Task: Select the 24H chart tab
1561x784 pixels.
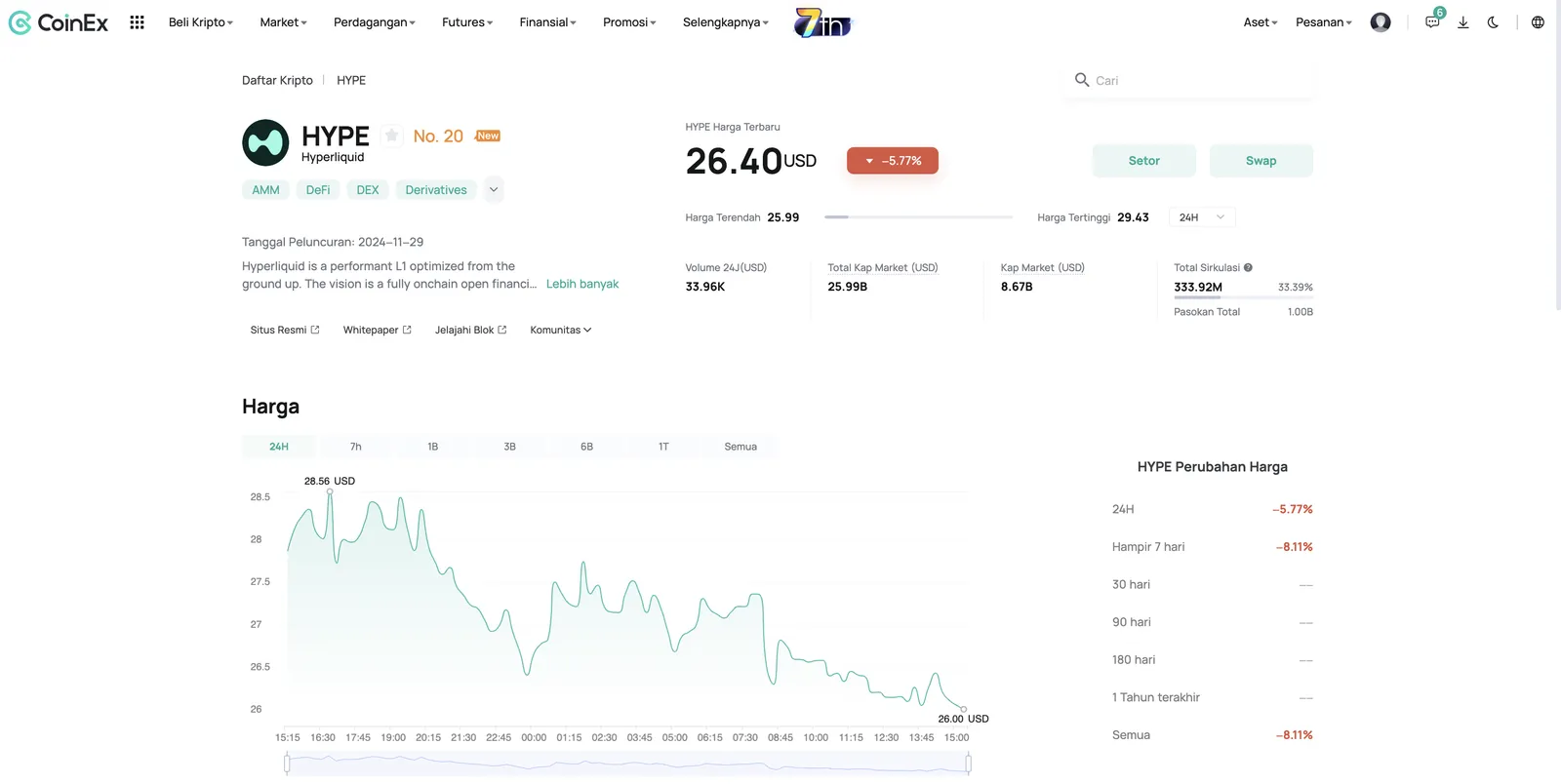Action: pyautogui.click(x=279, y=447)
